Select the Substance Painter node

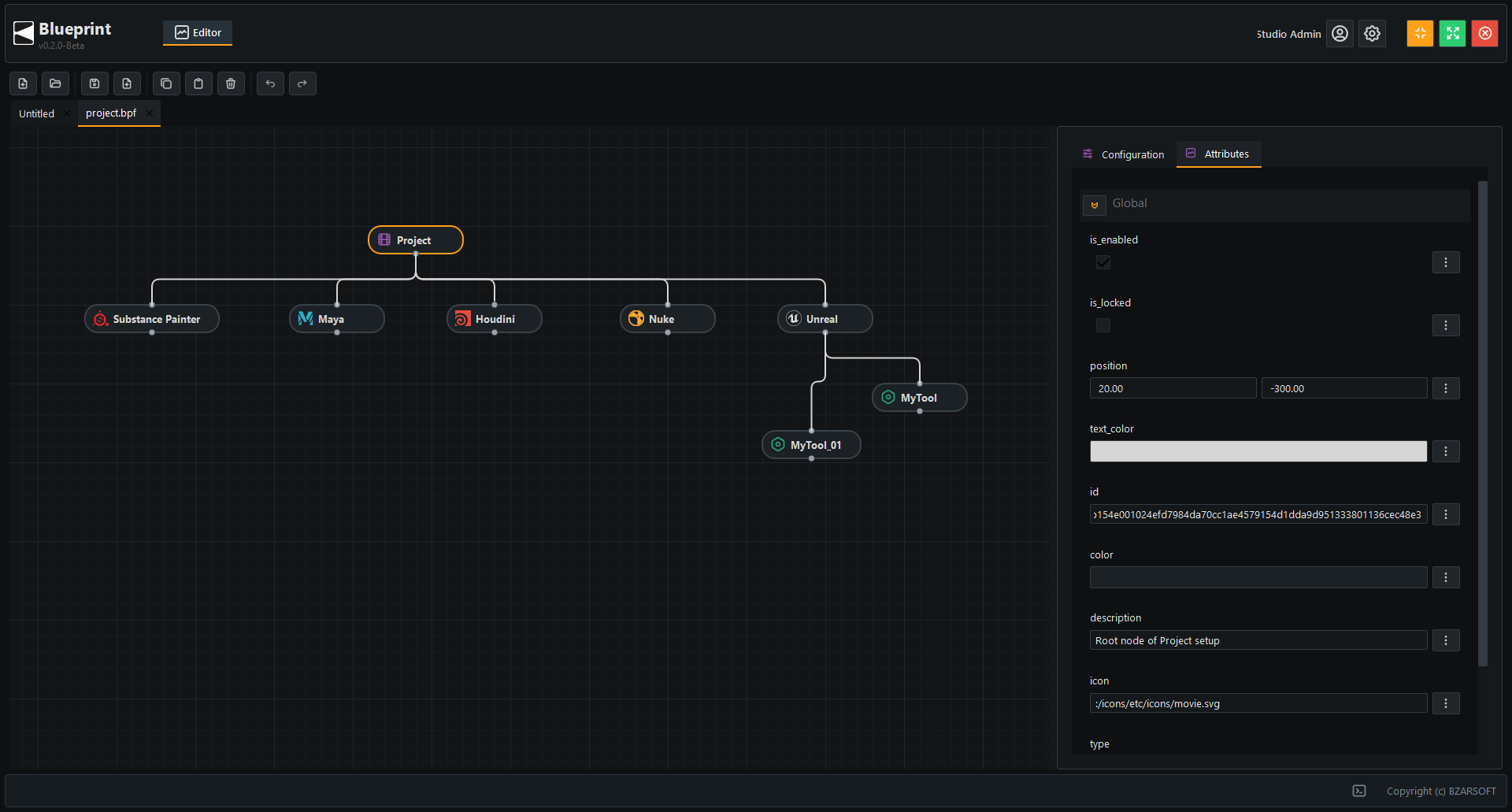(x=152, y=319)
